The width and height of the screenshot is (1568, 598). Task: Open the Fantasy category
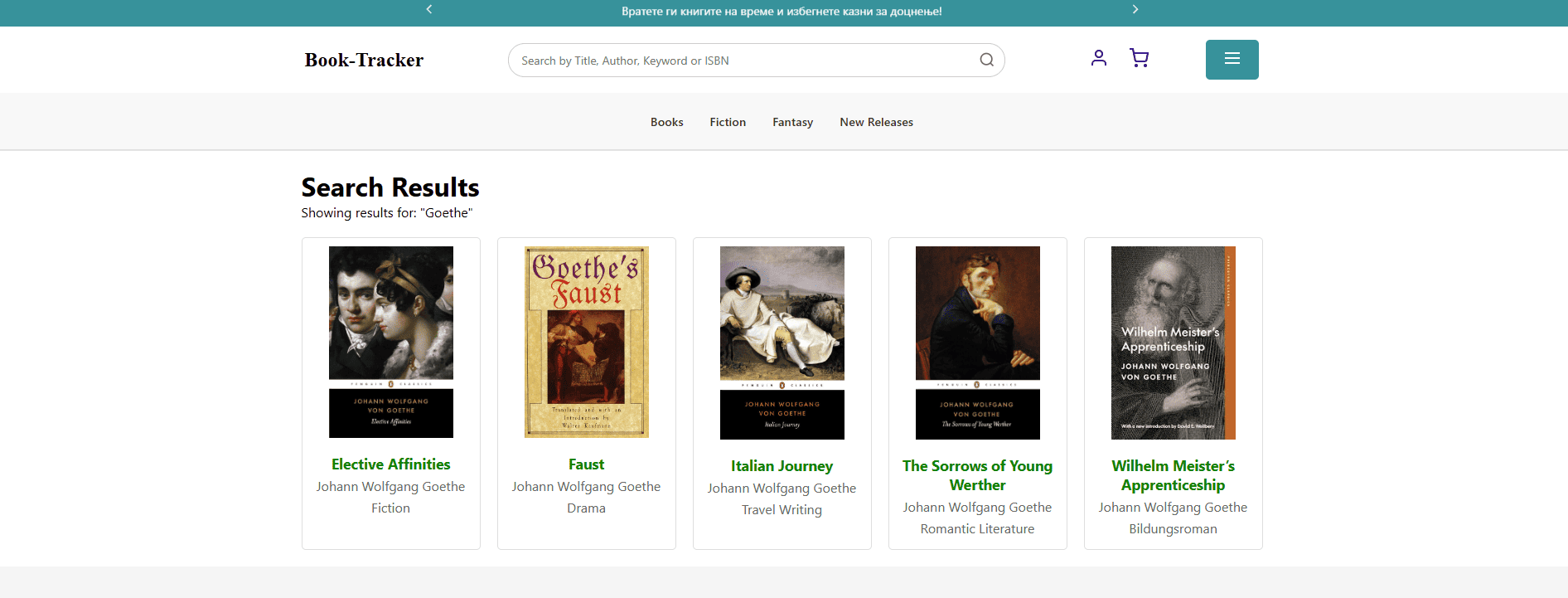tap(792, 122)
